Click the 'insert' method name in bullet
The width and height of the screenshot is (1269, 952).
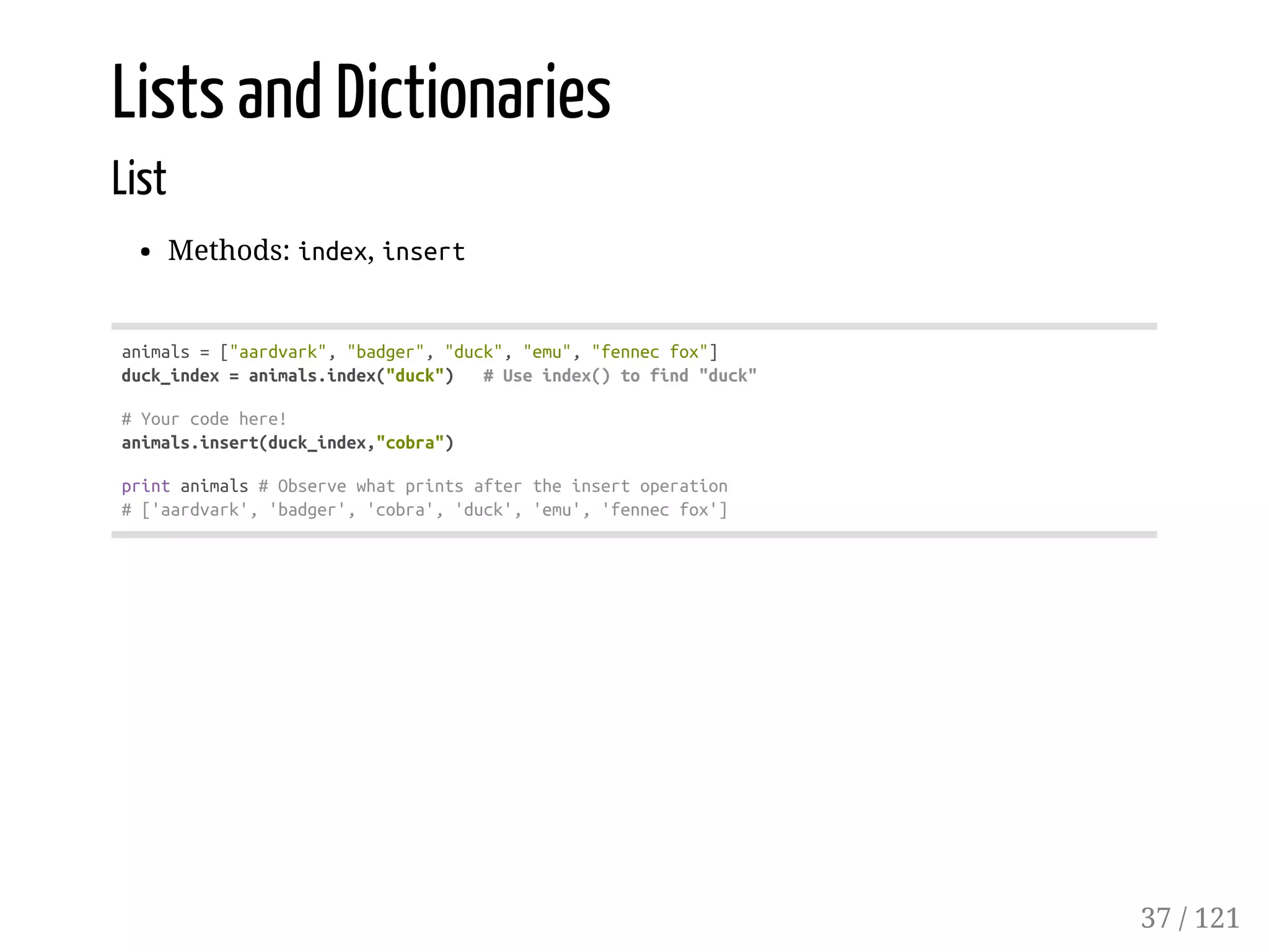[x=423, y=252]
